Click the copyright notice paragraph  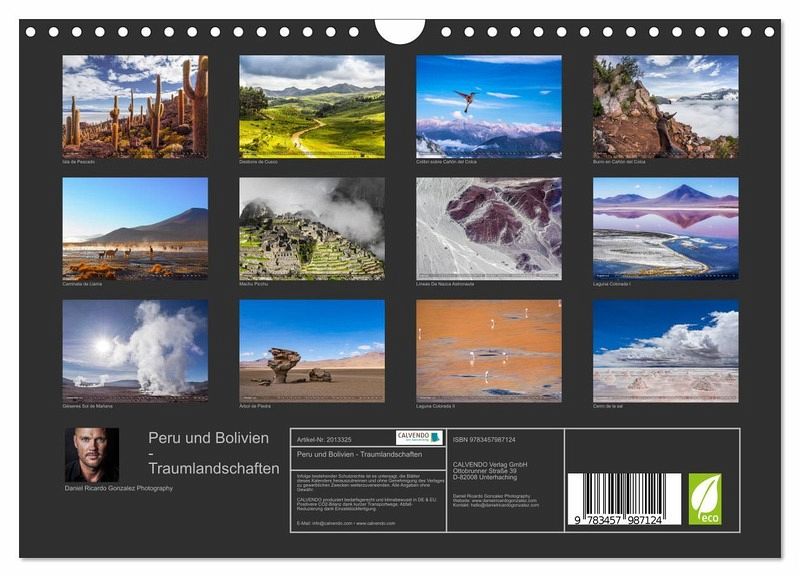370,483
